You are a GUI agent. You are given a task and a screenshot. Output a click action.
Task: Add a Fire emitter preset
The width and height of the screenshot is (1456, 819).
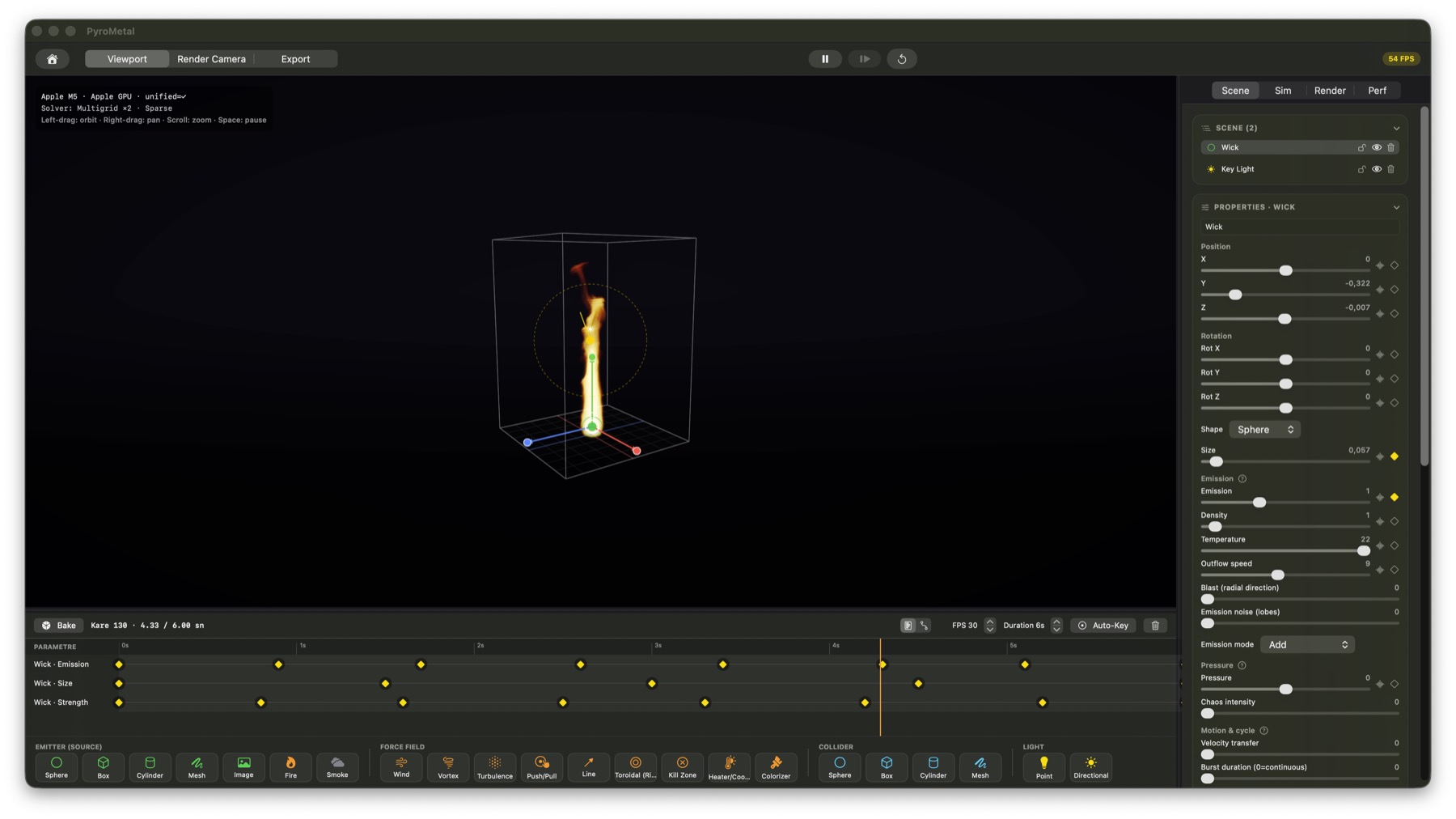coord(290,767)
